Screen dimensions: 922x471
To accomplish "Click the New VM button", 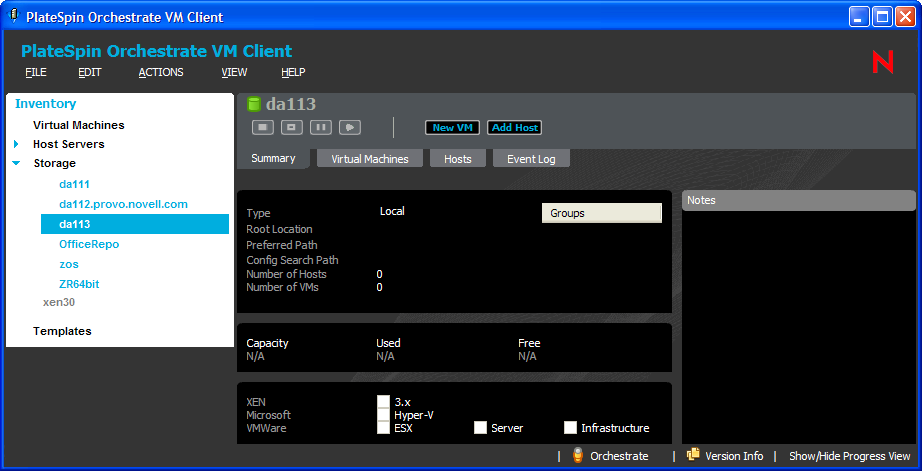I will pyautogui.click(x=452, y=128).
